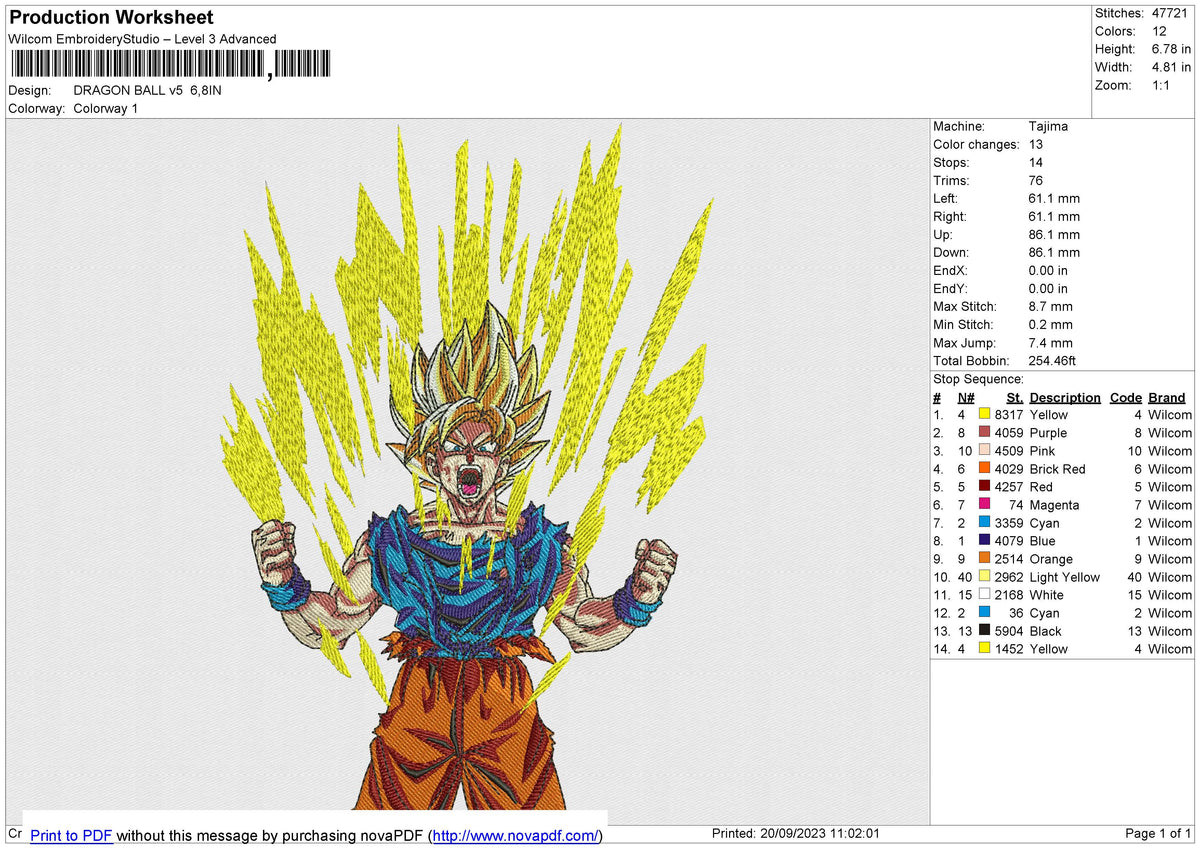Image resolution: width=1200 pixels, height=848 pixels.
Task: Click the Height value 6.78 in
Action: click(x=1171, y=49)
